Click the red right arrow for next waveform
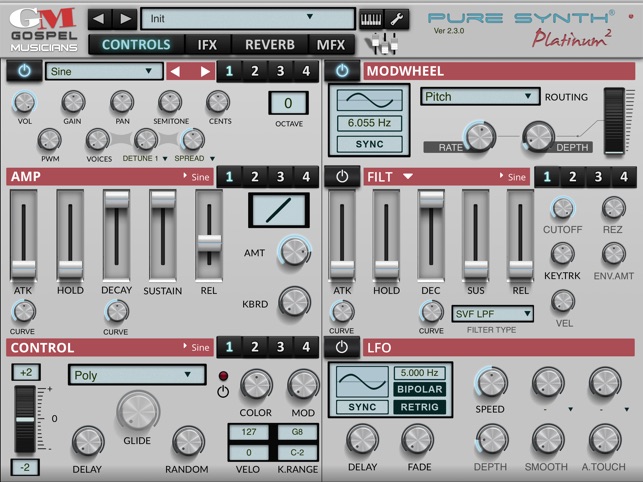This screenshot has height=482, width=643. point(205,71)
